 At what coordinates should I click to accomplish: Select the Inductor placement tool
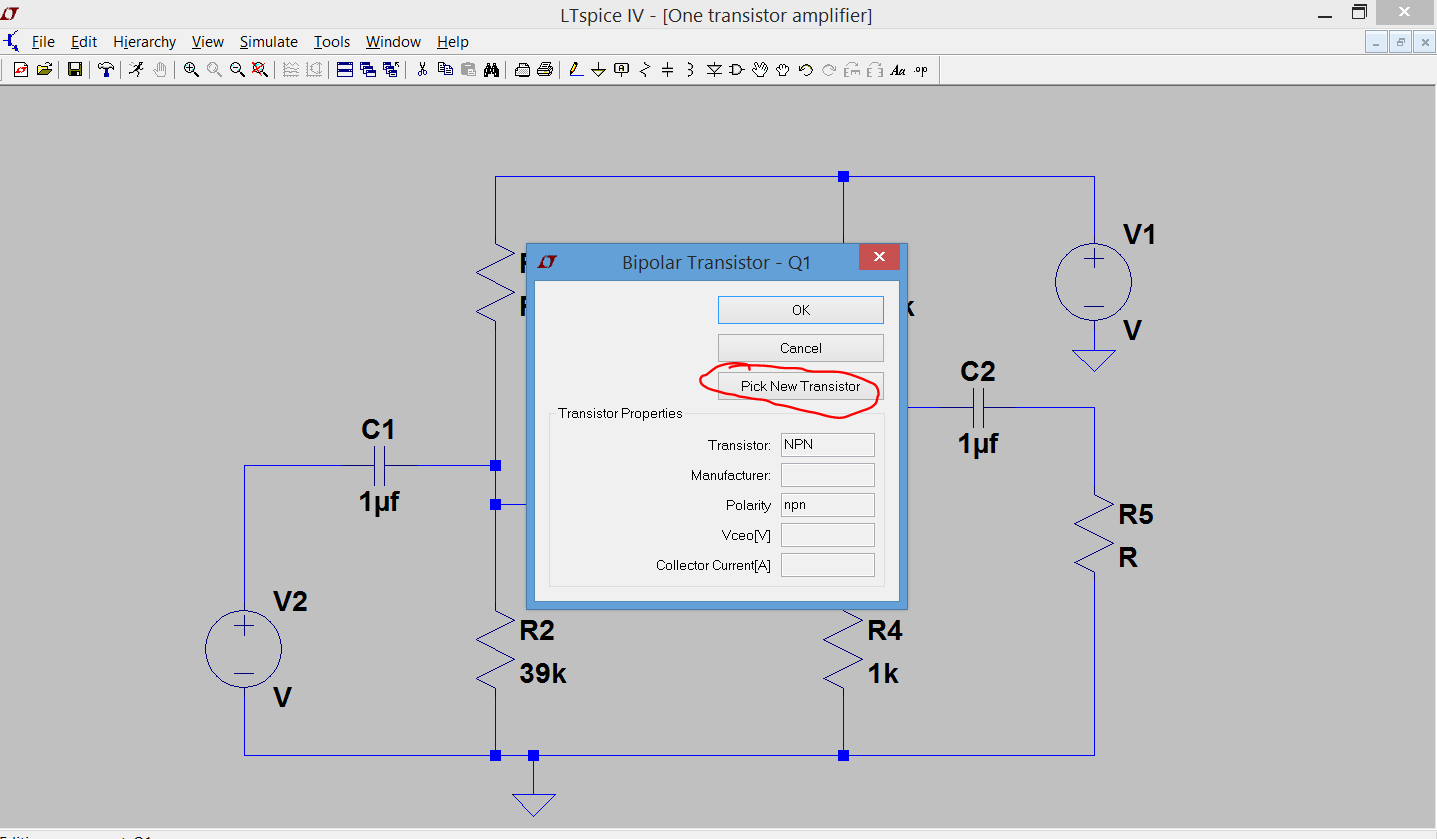tap(690, 70)
